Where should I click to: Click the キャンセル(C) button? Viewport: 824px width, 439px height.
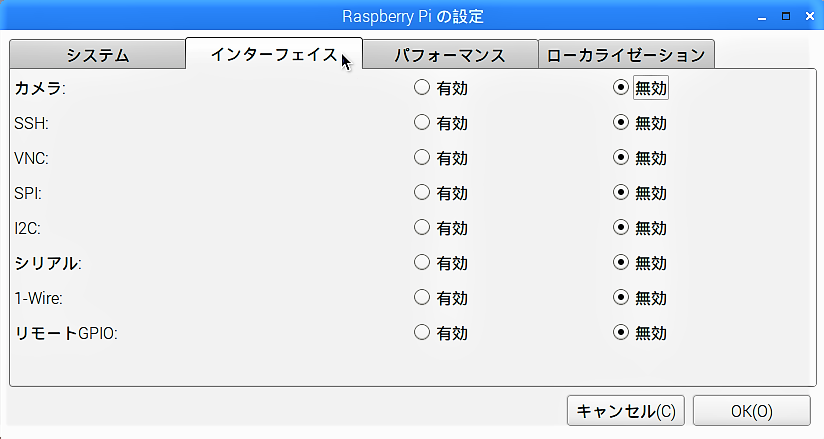(625, 411)
